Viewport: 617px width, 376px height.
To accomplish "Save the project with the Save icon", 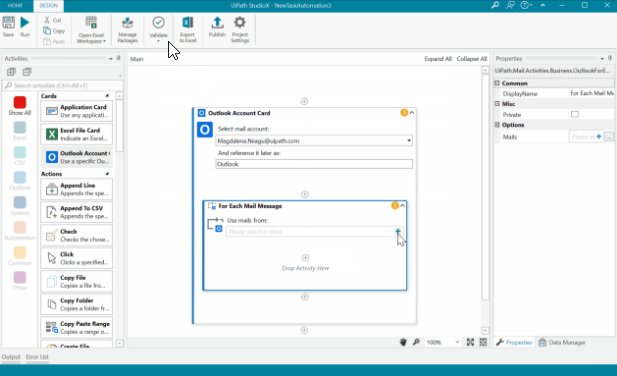I will (x=8, y=26).
